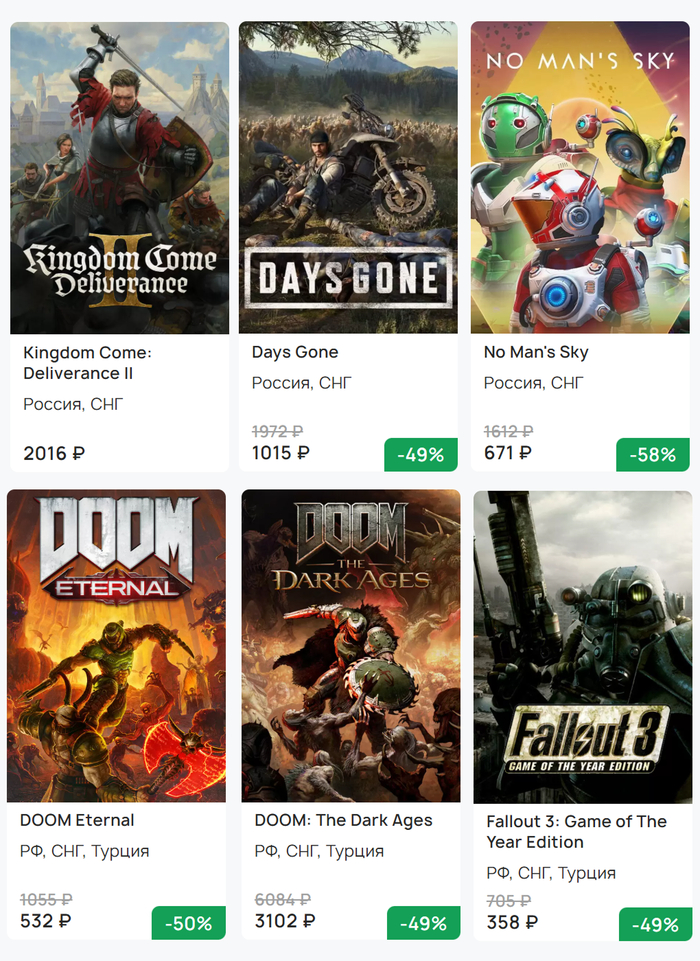Select the DOOM Eternal cover image
The height and width of the screenshot is (961, 700).
[116, 646]
